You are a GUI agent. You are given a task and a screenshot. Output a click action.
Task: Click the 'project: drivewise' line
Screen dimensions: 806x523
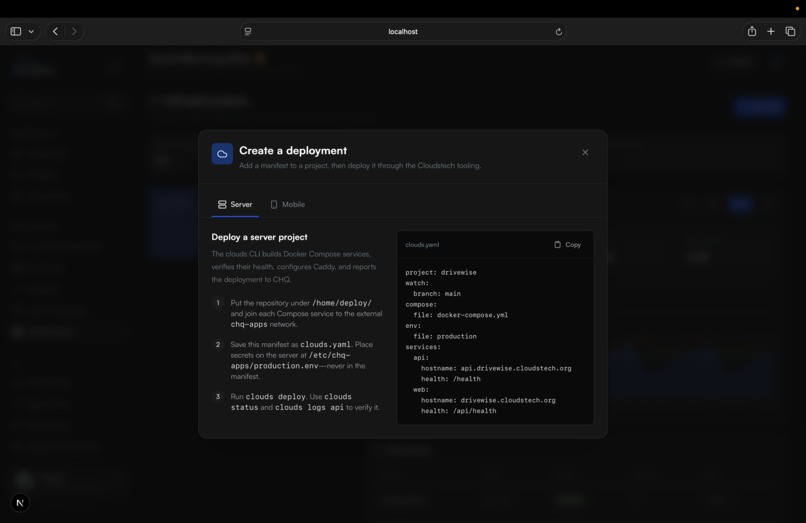tap(441, 273)
